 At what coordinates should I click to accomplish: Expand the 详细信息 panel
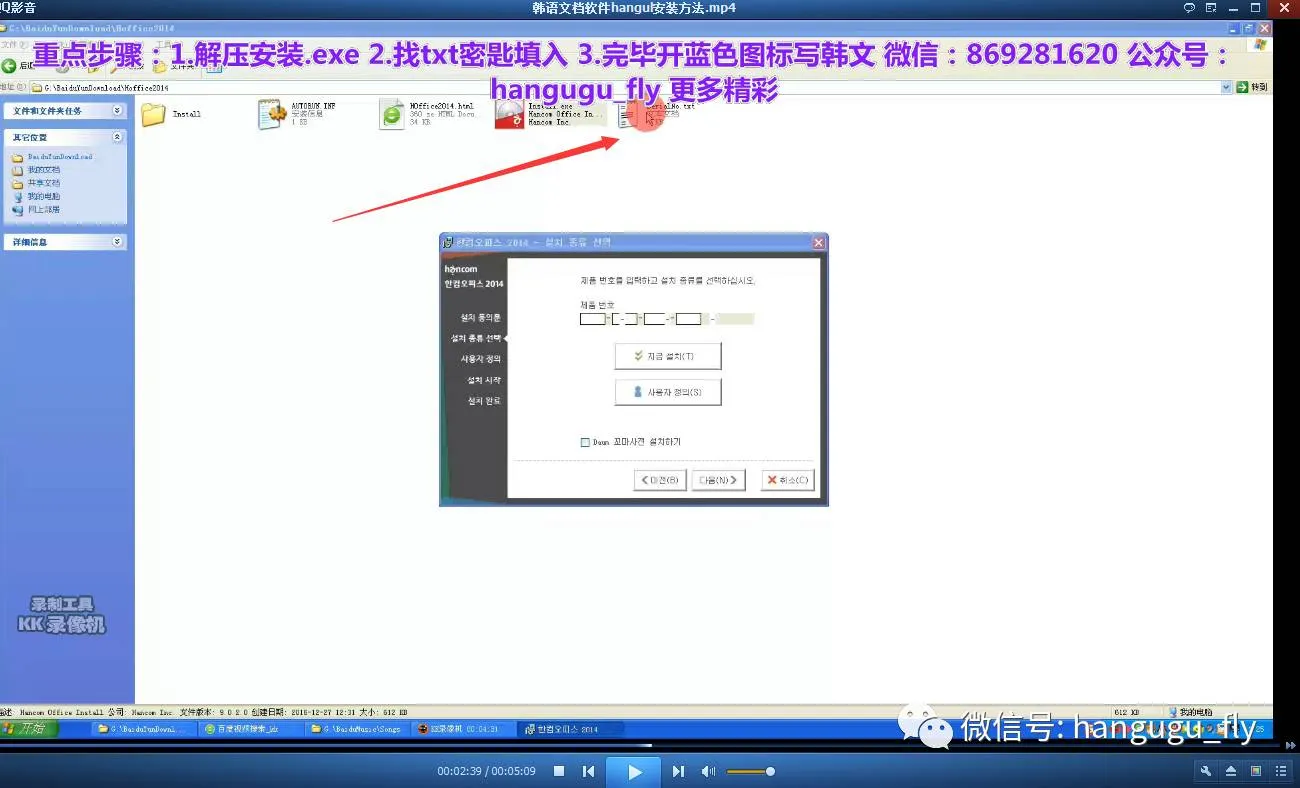[x=117, y=242]
